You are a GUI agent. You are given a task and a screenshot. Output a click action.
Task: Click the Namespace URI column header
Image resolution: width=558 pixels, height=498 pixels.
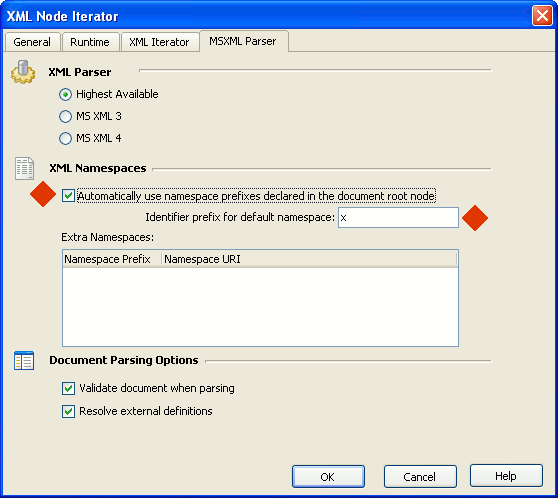click(x=309, y=259)
